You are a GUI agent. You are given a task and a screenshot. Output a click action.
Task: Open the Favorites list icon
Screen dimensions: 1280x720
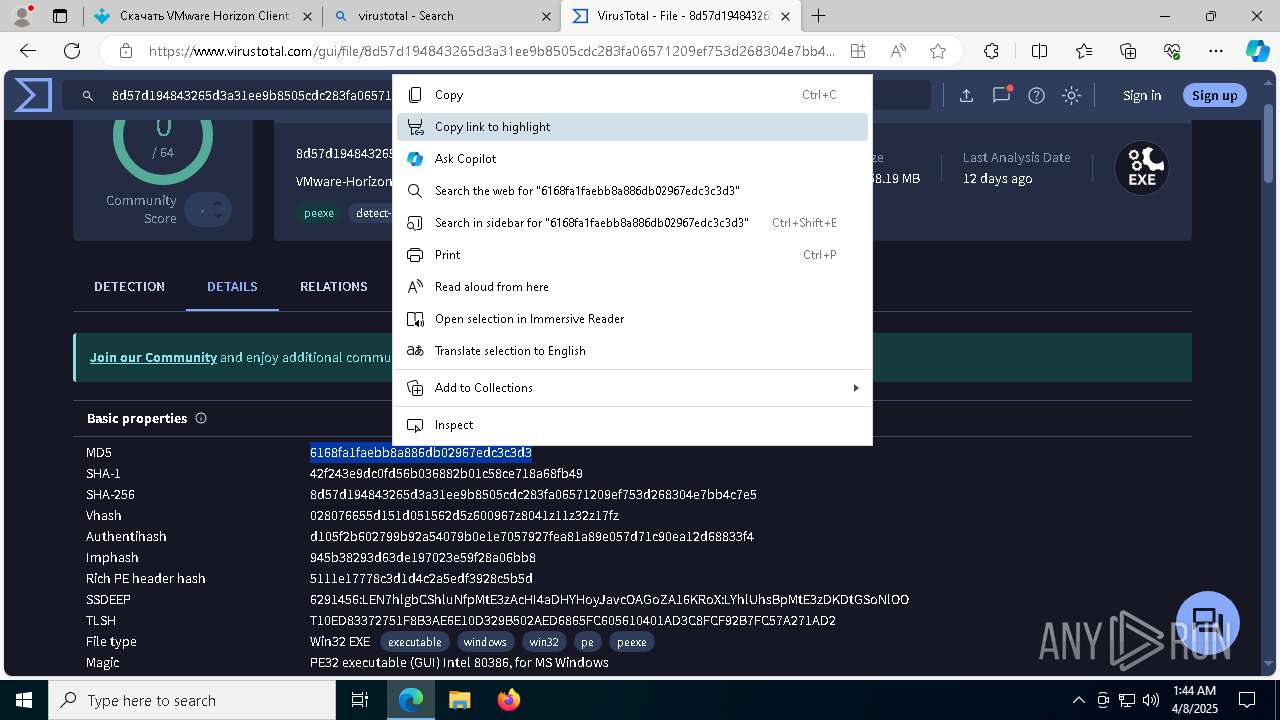coord(1084,51)
